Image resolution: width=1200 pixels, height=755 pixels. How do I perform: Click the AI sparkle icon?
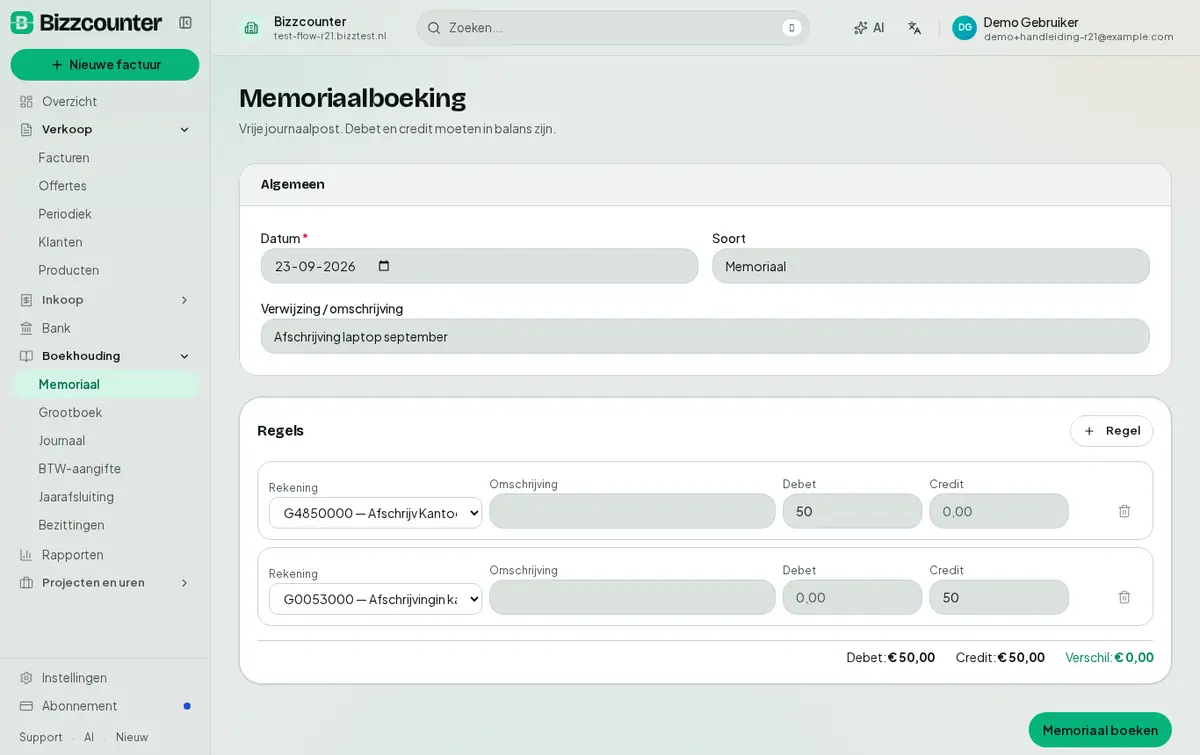pos(861,28)
